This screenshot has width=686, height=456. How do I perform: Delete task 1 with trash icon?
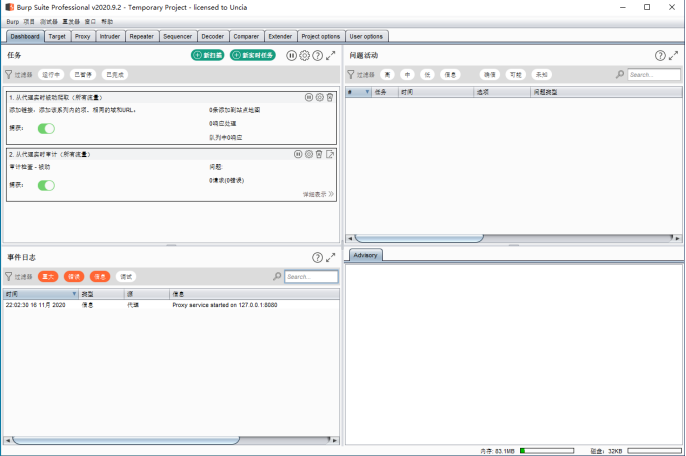[330, 97]
